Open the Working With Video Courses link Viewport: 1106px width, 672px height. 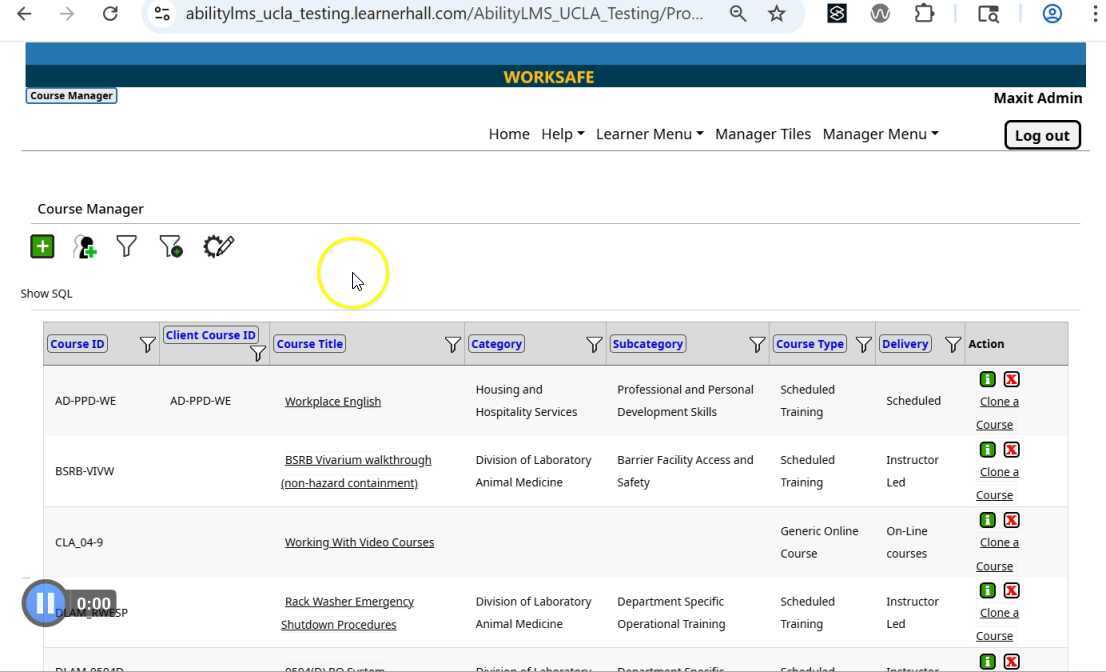(x=359, y=542)
